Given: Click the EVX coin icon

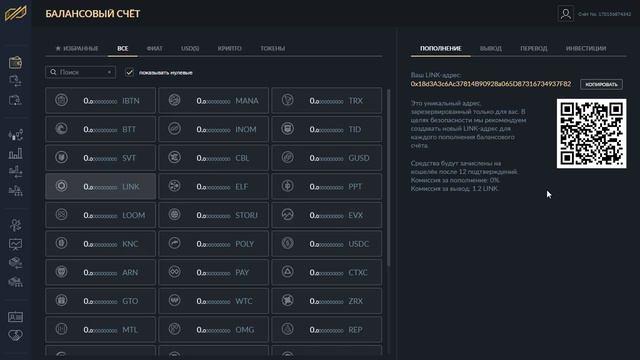Looking at the screenshot, I should [287, 214].
